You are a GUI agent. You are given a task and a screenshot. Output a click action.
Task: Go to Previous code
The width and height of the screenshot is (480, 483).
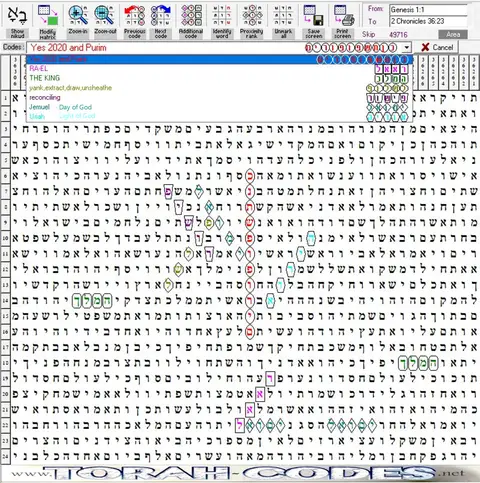[x=134, y=21]
